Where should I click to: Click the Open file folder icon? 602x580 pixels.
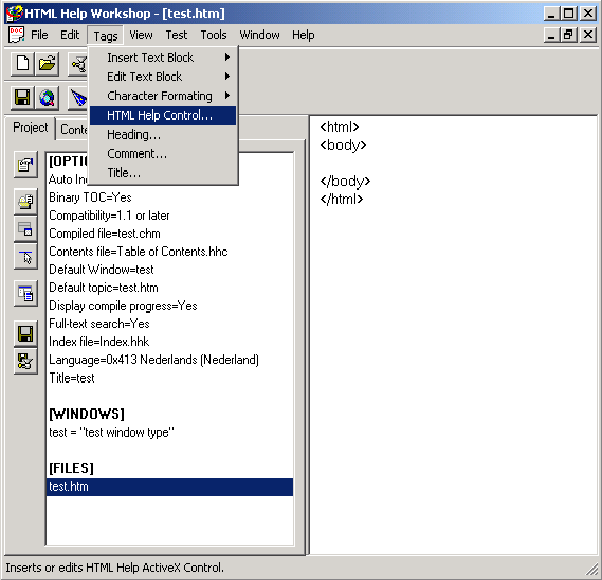coord(48,65)
